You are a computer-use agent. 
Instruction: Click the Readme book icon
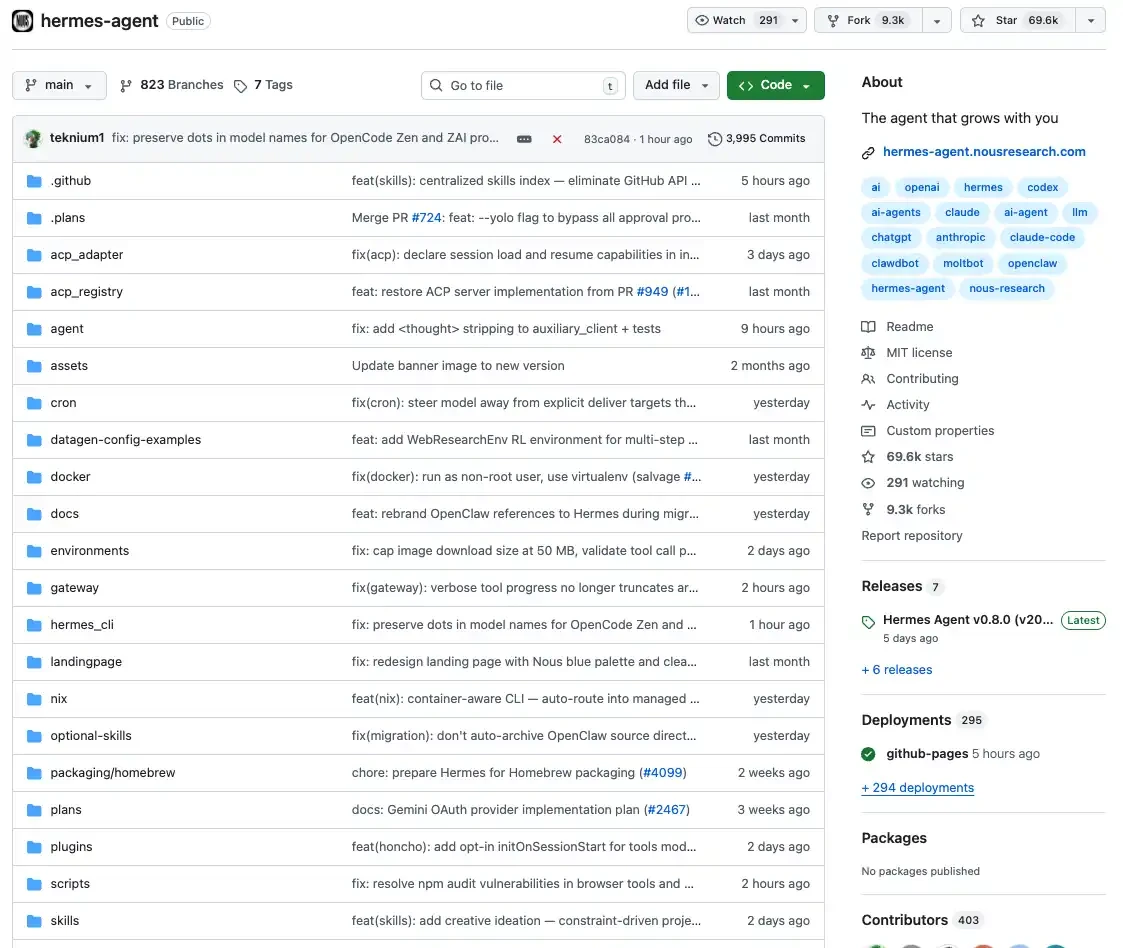pyautogui.click(x=868, y=327)
